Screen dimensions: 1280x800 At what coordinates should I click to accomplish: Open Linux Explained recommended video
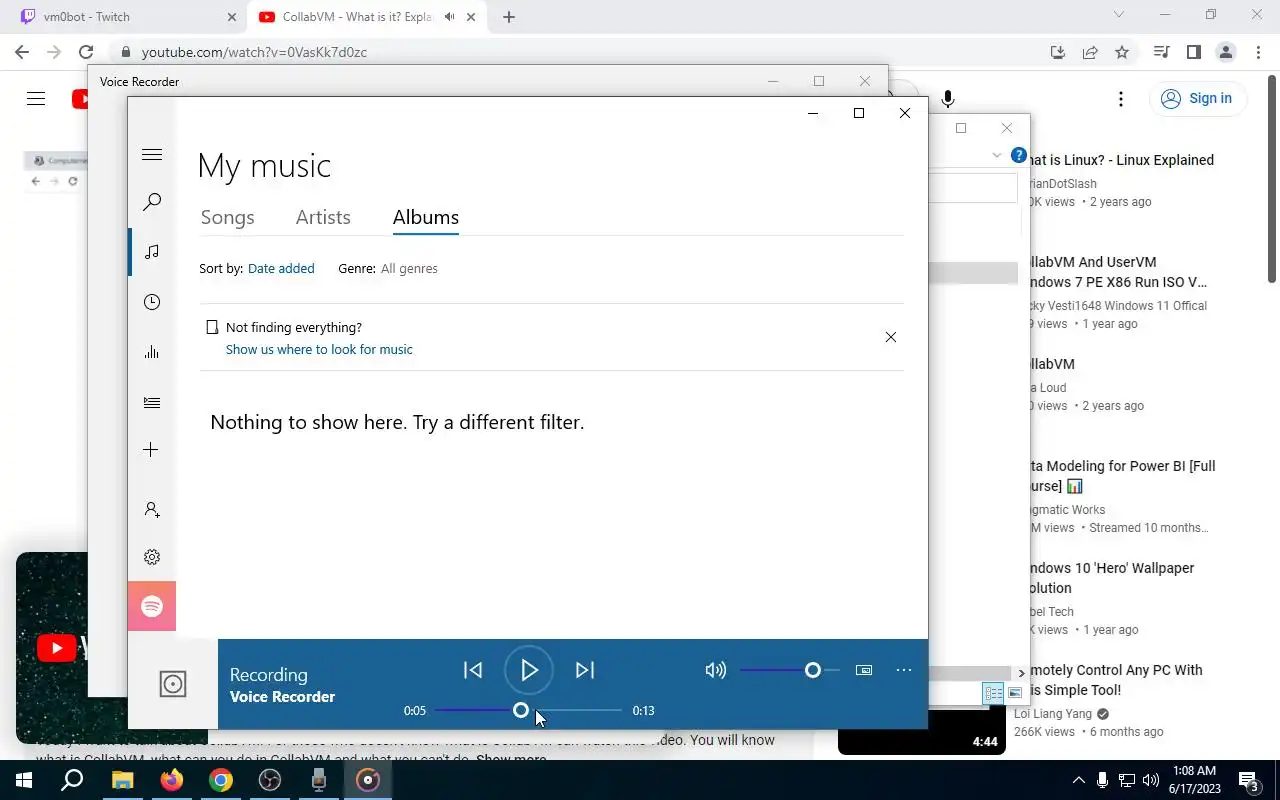1120,160
